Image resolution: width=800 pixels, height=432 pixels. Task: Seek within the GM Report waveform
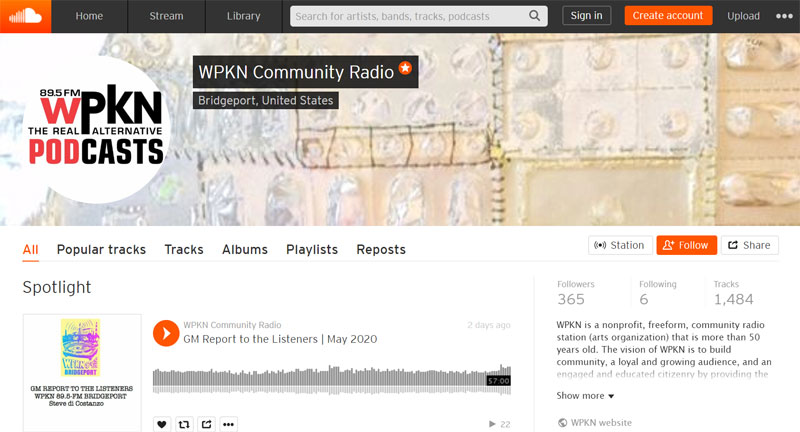tap(332, 380)
